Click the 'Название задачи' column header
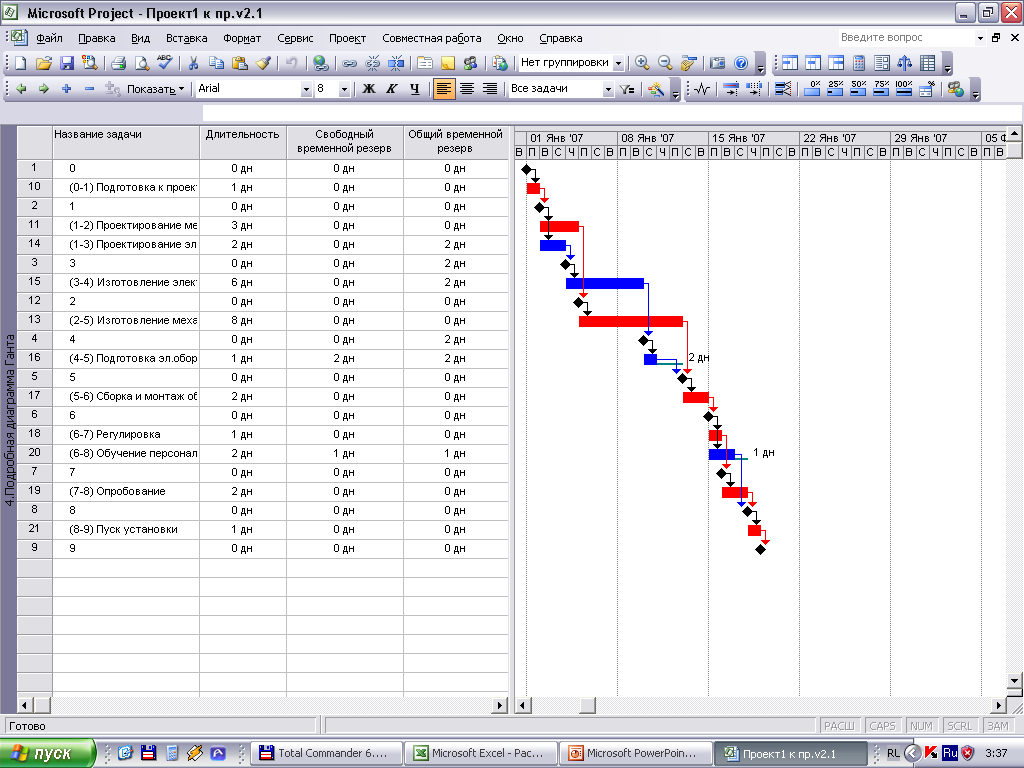The width and height of the screenshot is (1024, 768). tap(126, 142)
